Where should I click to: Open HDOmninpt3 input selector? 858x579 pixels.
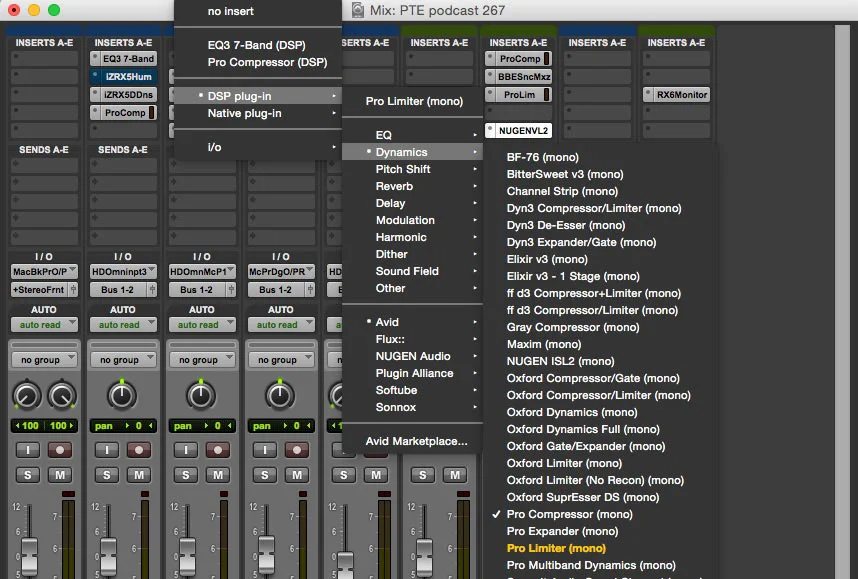point(123,271)
